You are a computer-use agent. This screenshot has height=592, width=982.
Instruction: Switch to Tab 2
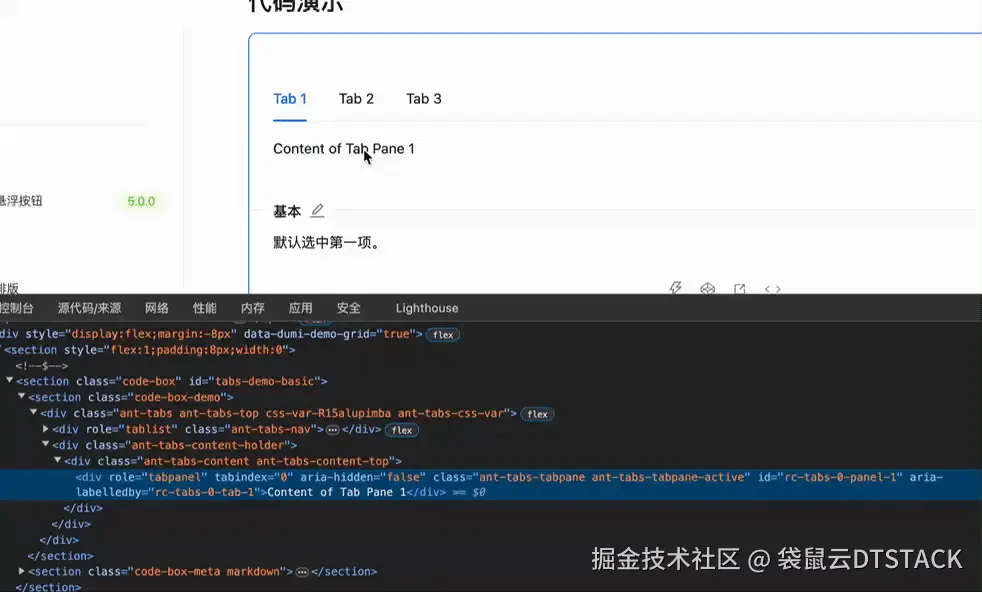pos(356,99)
